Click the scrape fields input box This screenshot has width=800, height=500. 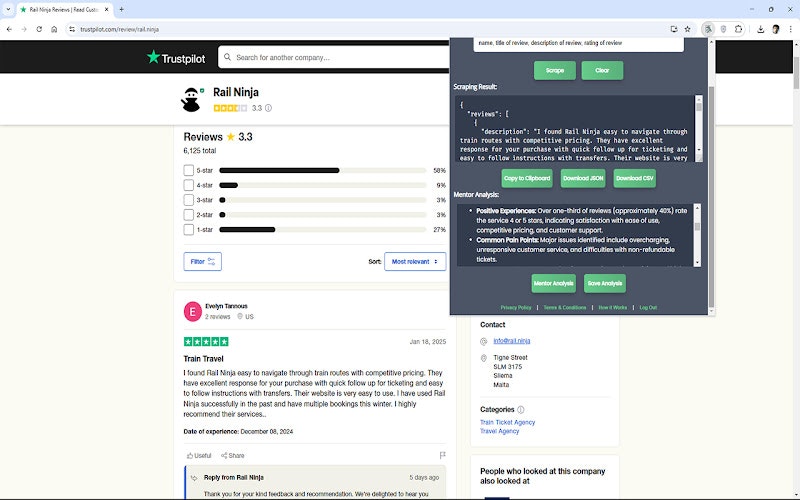pos(579,44)
